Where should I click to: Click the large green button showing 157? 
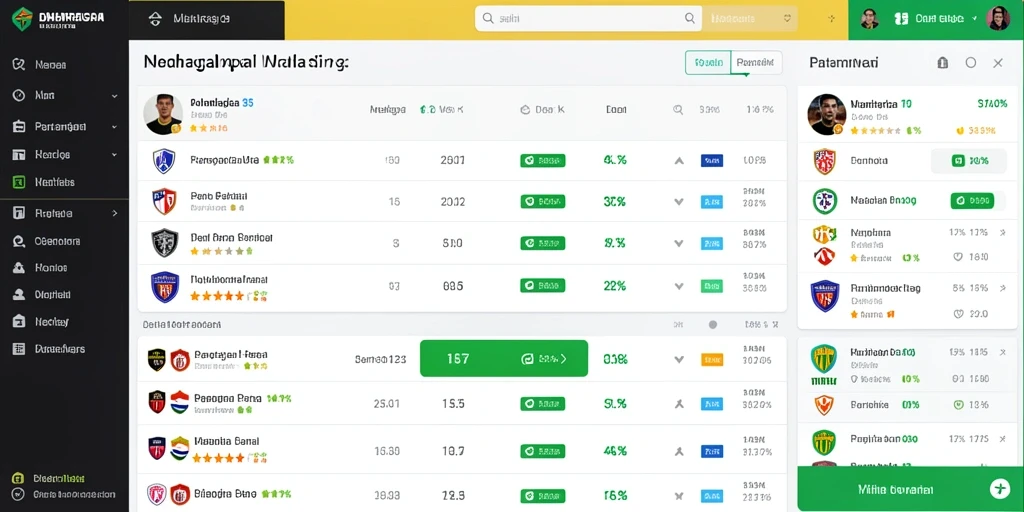point(504,359)
